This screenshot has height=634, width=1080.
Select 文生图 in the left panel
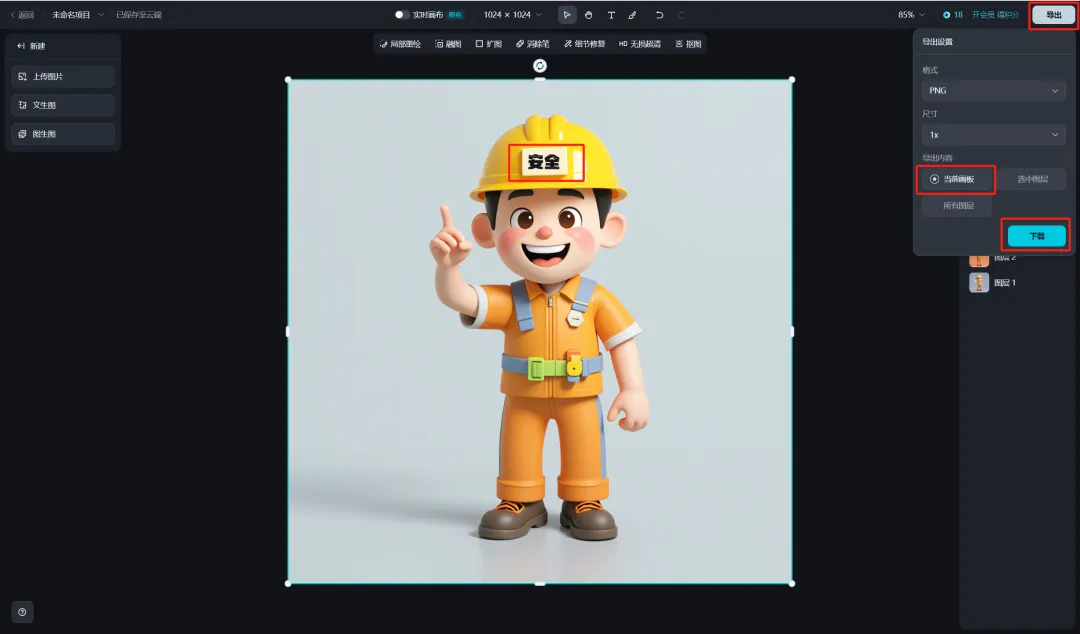(x=62, y=105)
